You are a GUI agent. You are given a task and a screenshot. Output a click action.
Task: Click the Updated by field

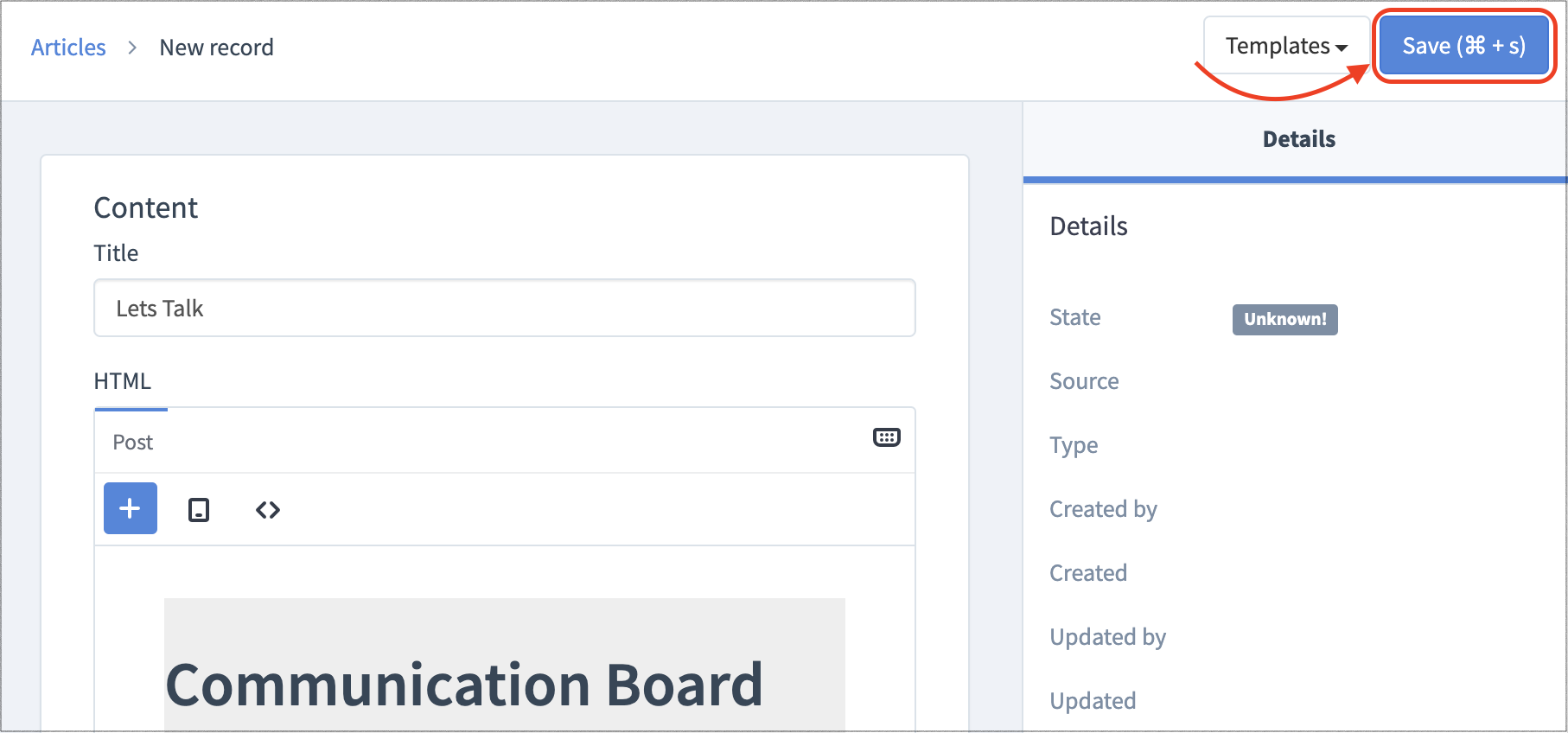pyautogui.click(x=1107, y=636)
